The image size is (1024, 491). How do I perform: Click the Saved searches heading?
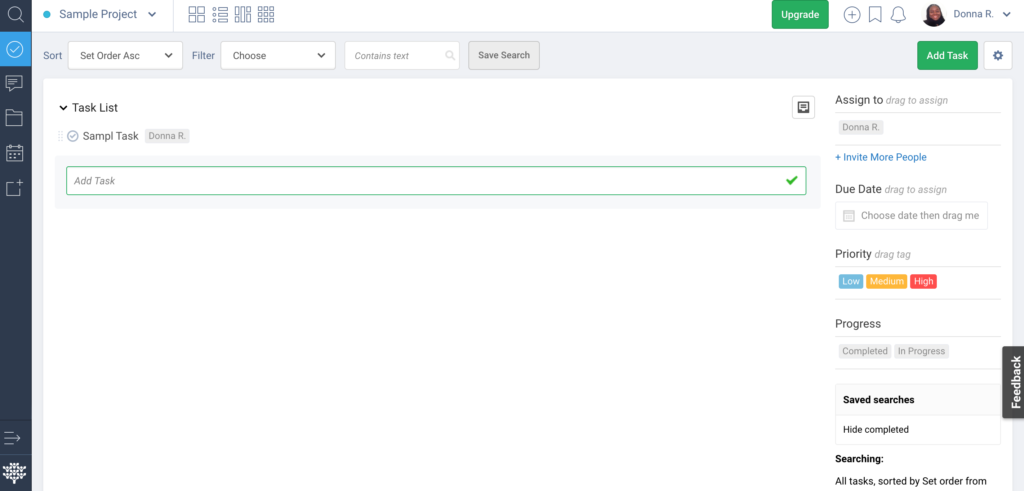coord(878,400)
